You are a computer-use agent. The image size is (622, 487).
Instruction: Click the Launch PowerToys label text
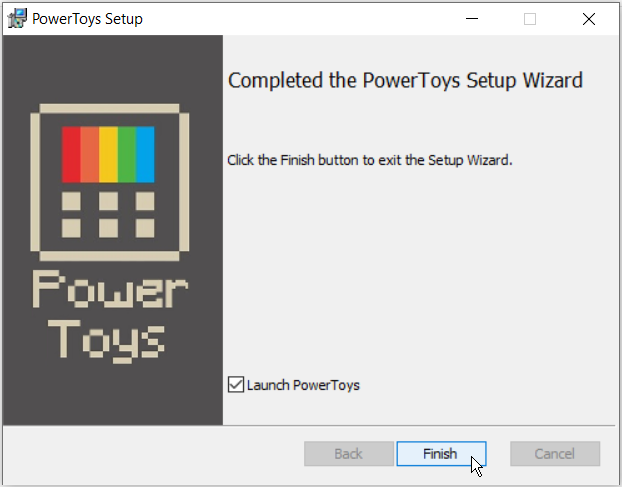click(x=303, y=385)
